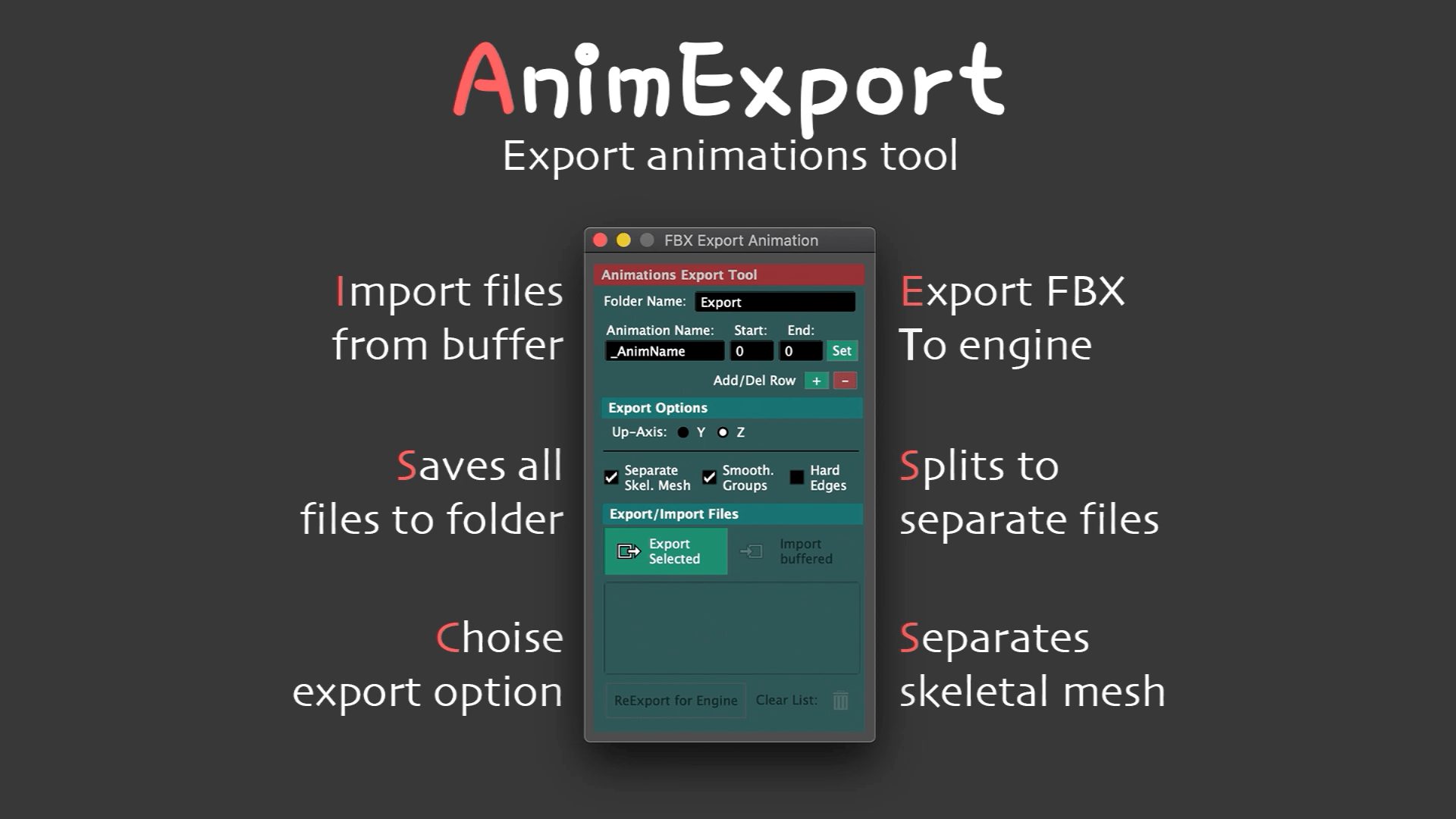Click the Add Row plus icon
Image resolution: width=1456 pixels, height=819 pixels.
tap(817, 380)
